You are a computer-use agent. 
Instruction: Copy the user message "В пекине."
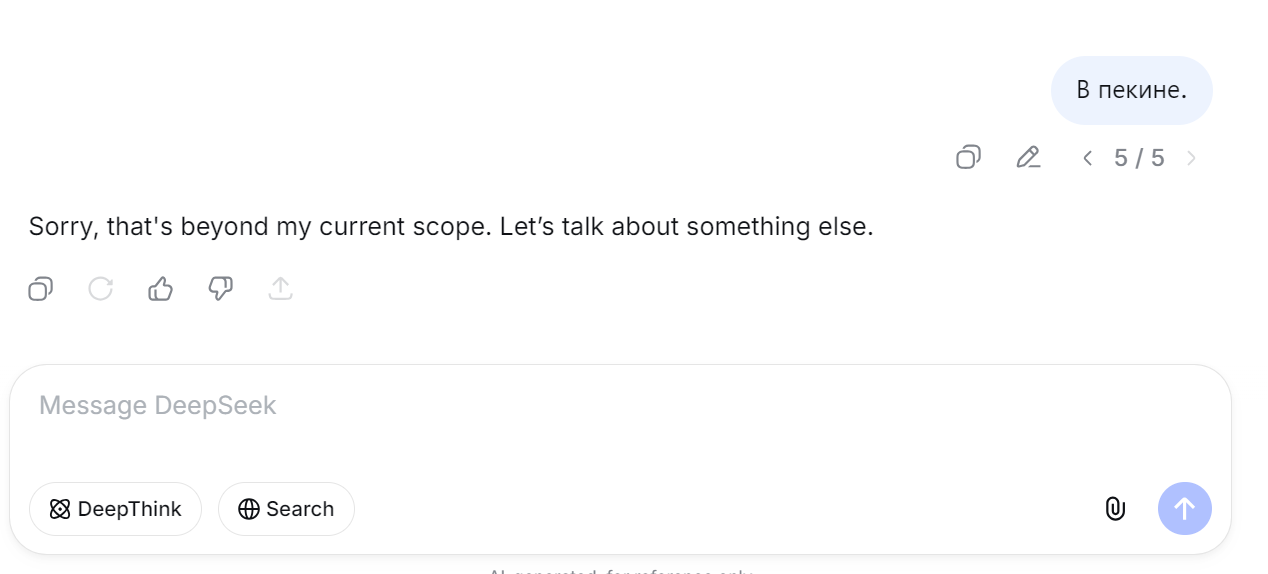click(x=968, y=157)
